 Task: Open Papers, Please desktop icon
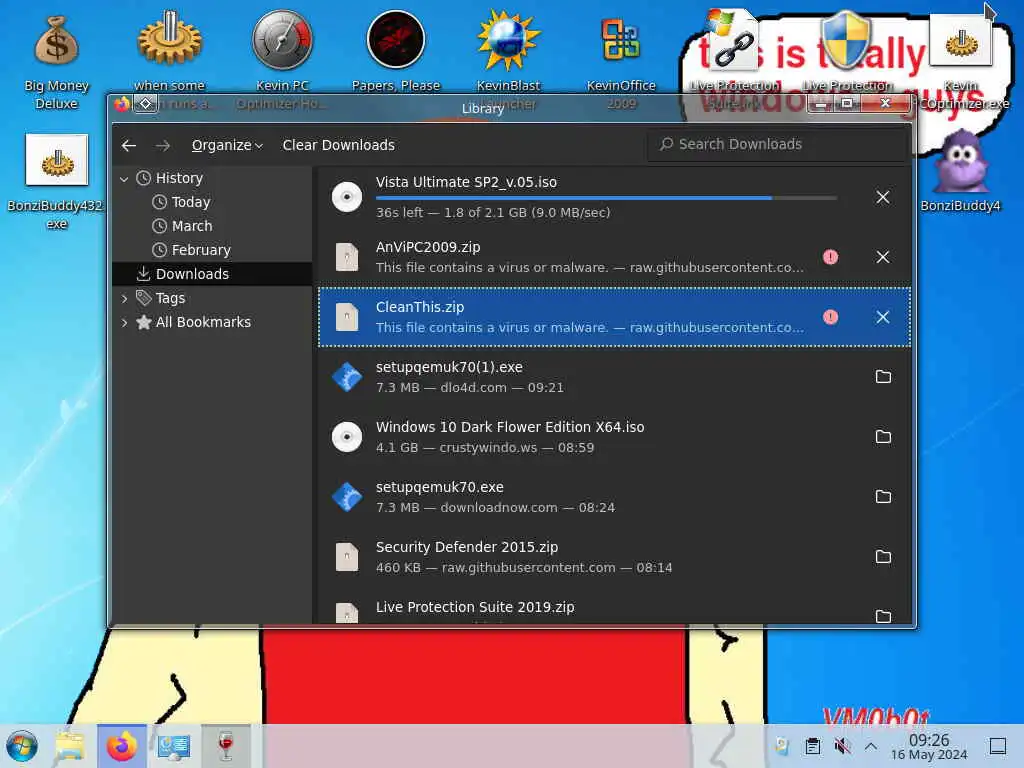pos(396,51)
